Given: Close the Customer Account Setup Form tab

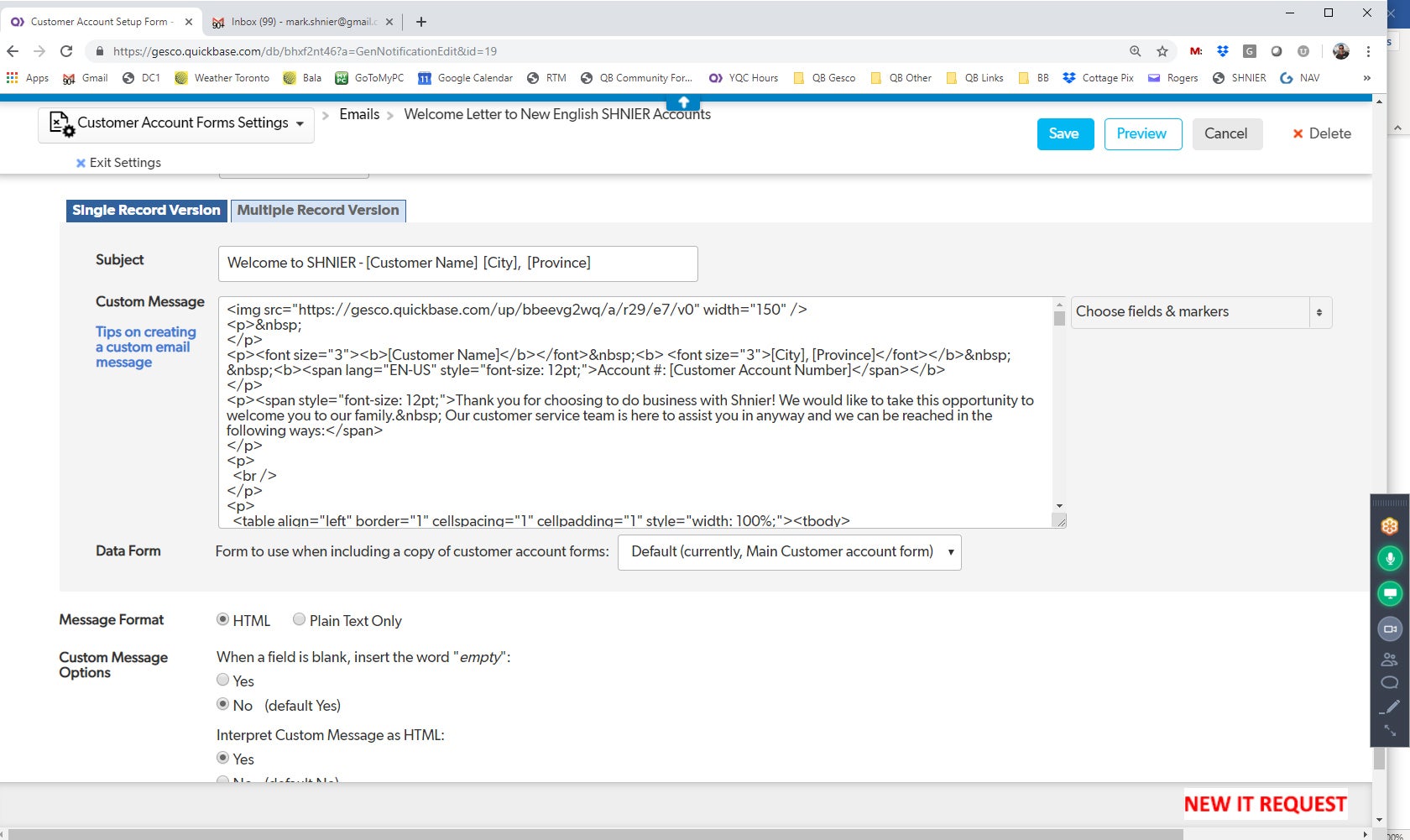Looking at the screenshot, I should [188, 22].
